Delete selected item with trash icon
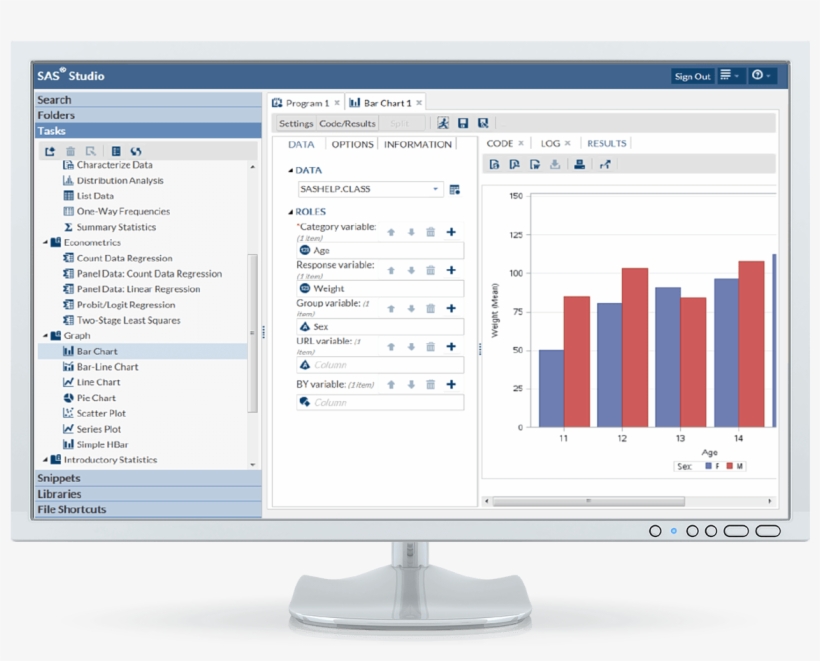This screenshot has width=820, height=661. pyautogui.click(x=71, y=150)
